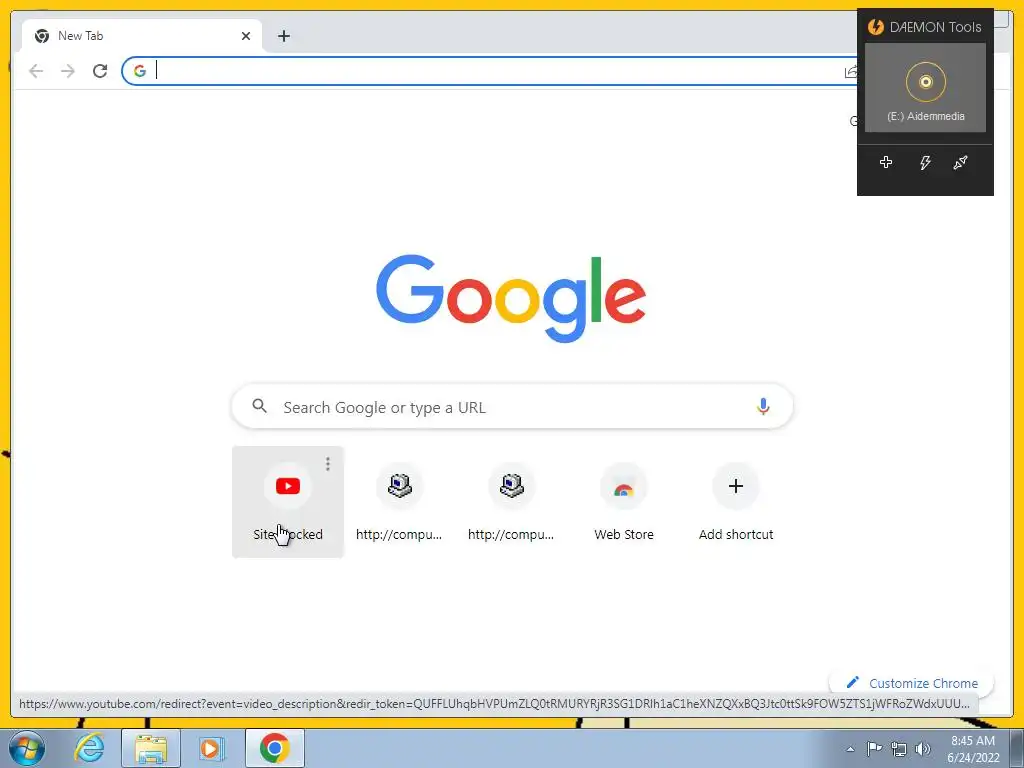Image resolution: width=1024 pixels, height=768 pixels.
Task: Click the browser back arrow
Action: (36, 71)
